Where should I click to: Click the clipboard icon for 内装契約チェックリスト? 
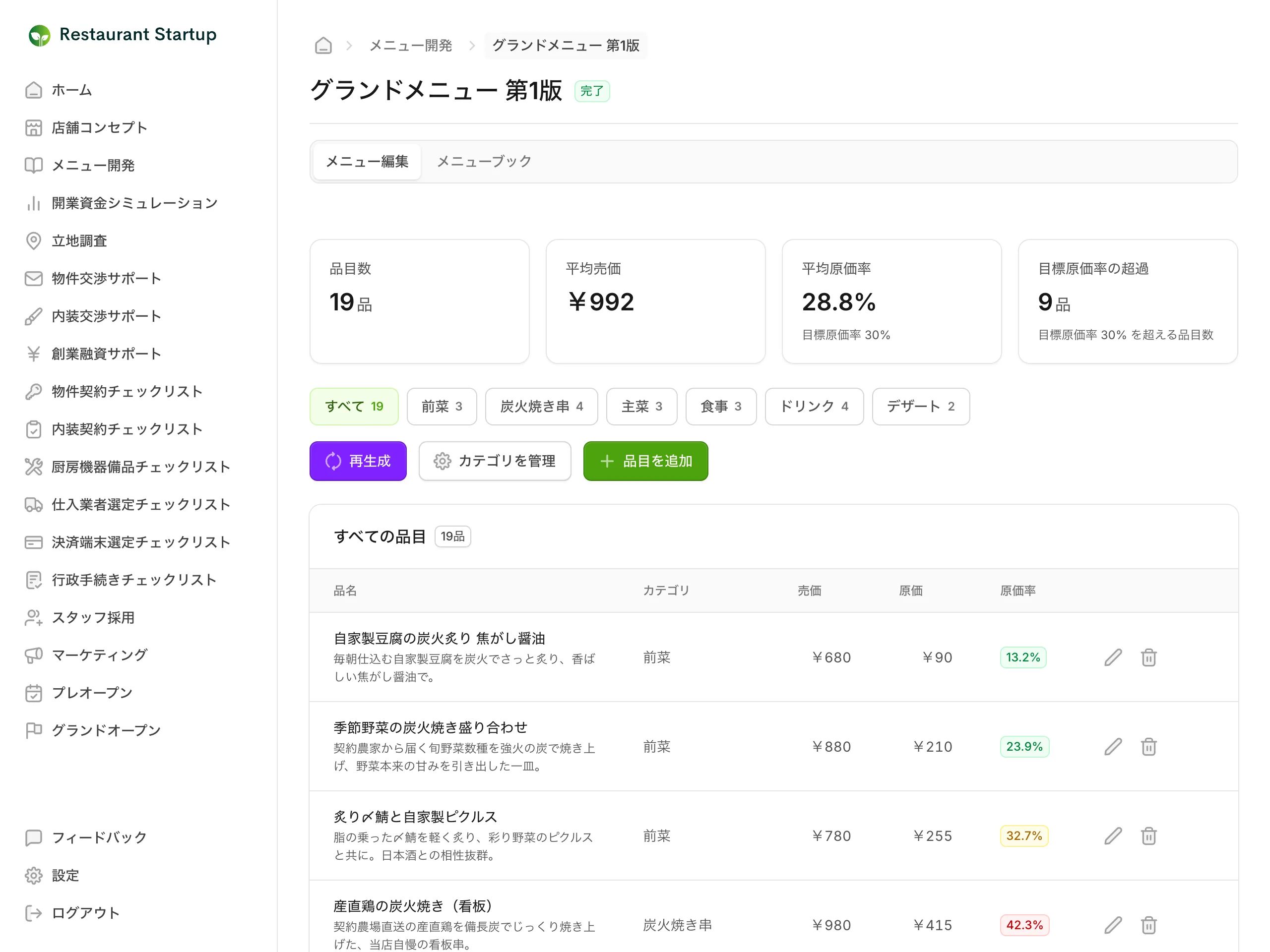(x=33, y=429)
